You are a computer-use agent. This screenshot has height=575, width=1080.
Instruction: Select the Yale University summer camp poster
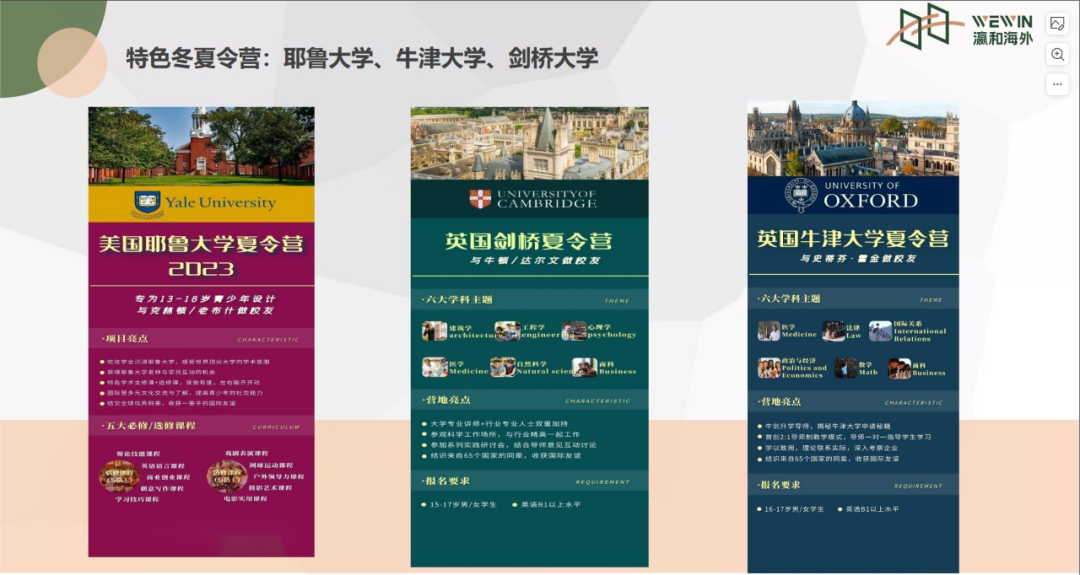coord(201,332)
